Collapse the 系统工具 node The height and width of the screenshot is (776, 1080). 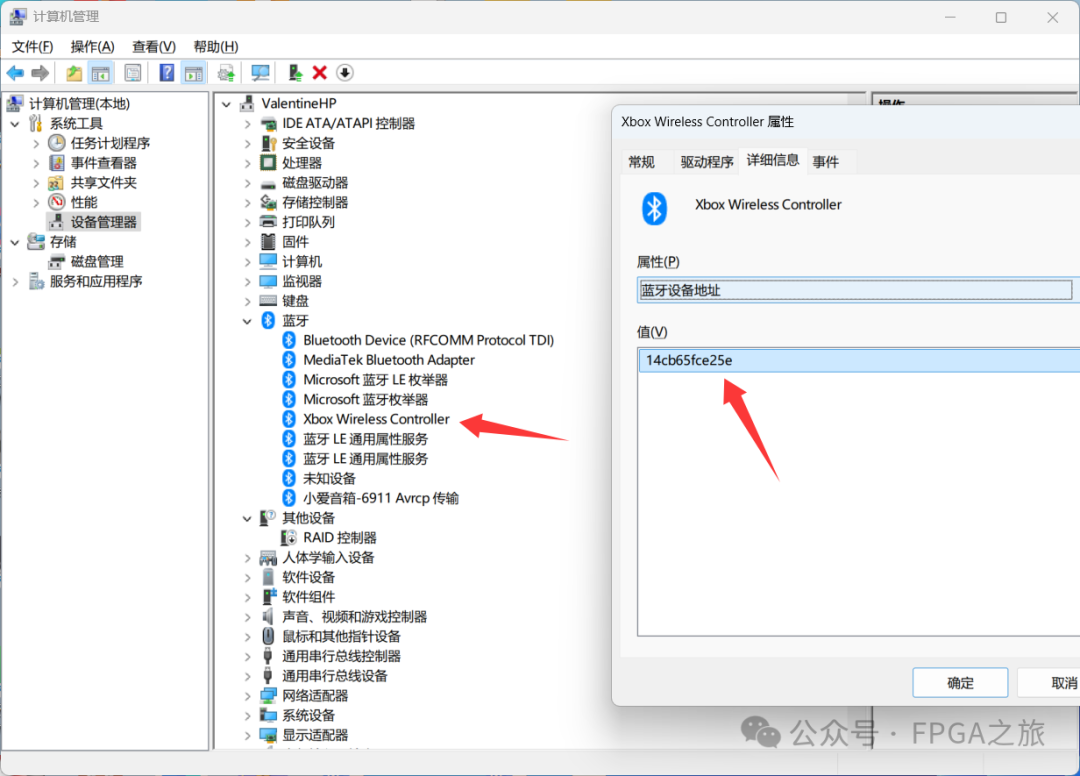pyautogui.click(x=15, y=124)
